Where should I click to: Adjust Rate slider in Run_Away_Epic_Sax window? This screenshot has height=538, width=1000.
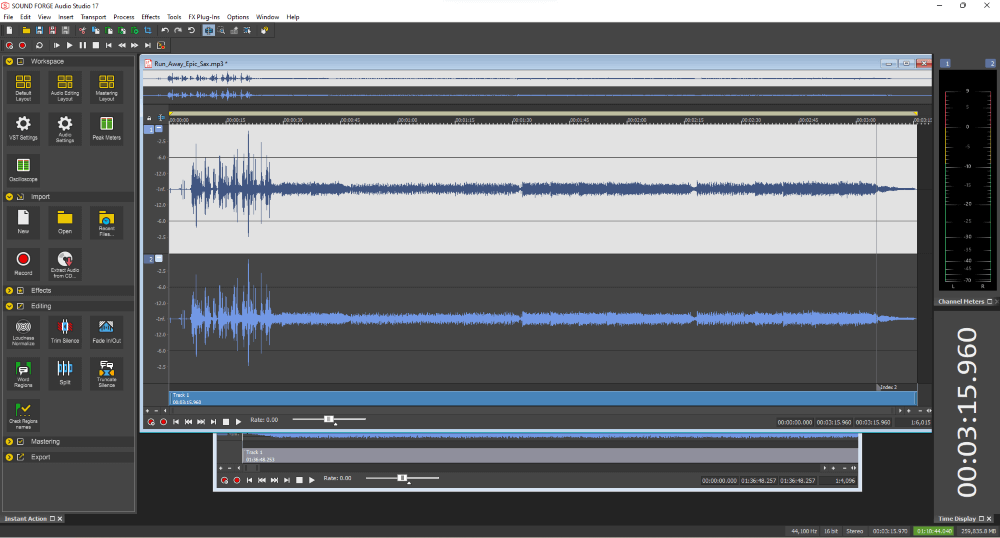[x=329, y=419]
